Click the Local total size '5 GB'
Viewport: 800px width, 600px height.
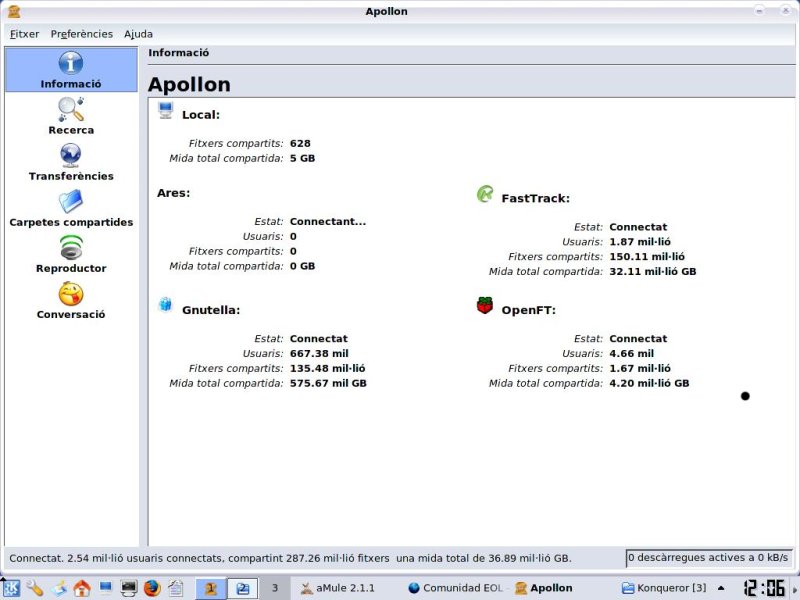pos(302,158)
